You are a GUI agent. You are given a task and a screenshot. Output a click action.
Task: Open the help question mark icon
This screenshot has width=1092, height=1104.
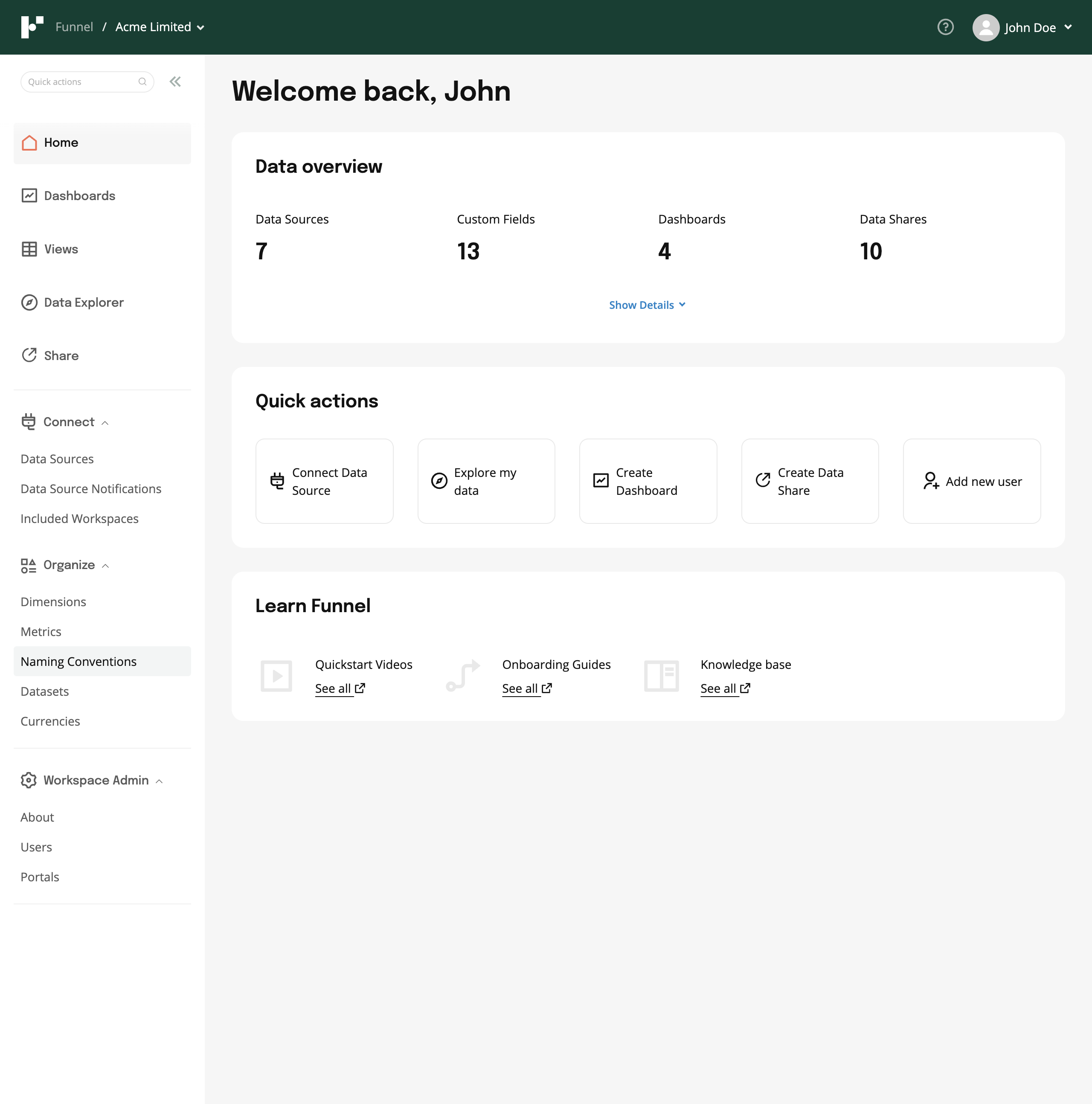pos(945,27)
